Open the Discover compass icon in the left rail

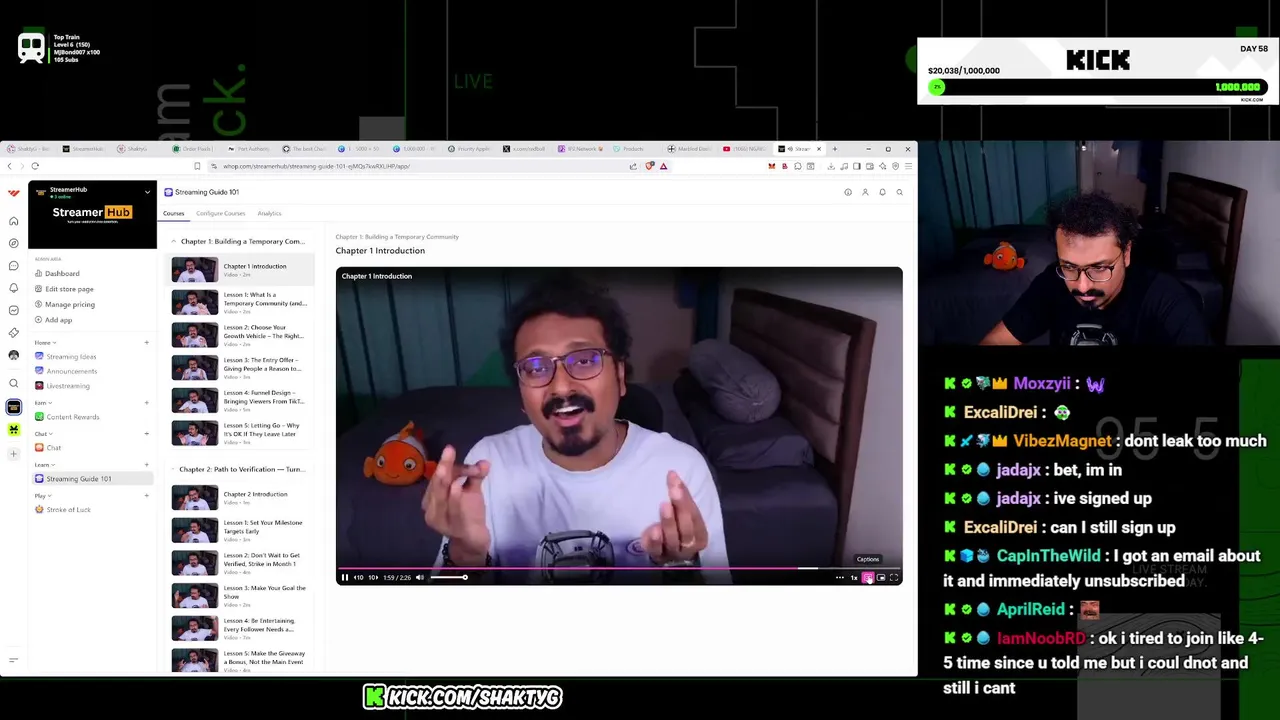(14, 243)
